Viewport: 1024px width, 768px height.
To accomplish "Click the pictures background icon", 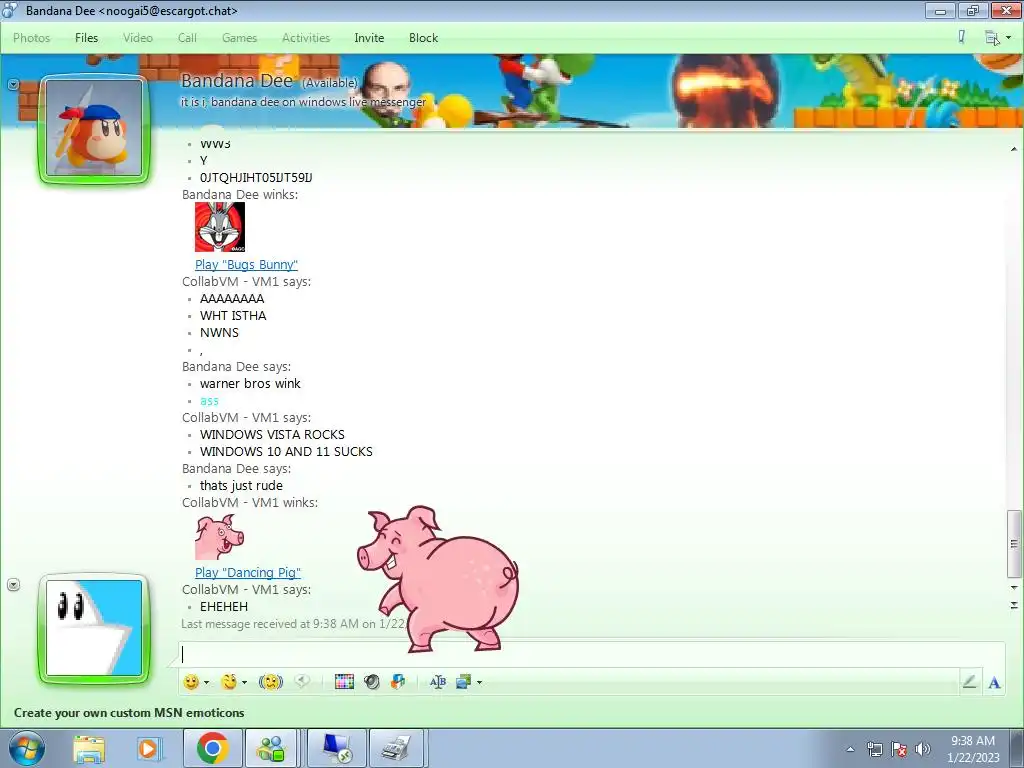I will tap(464, 682).
